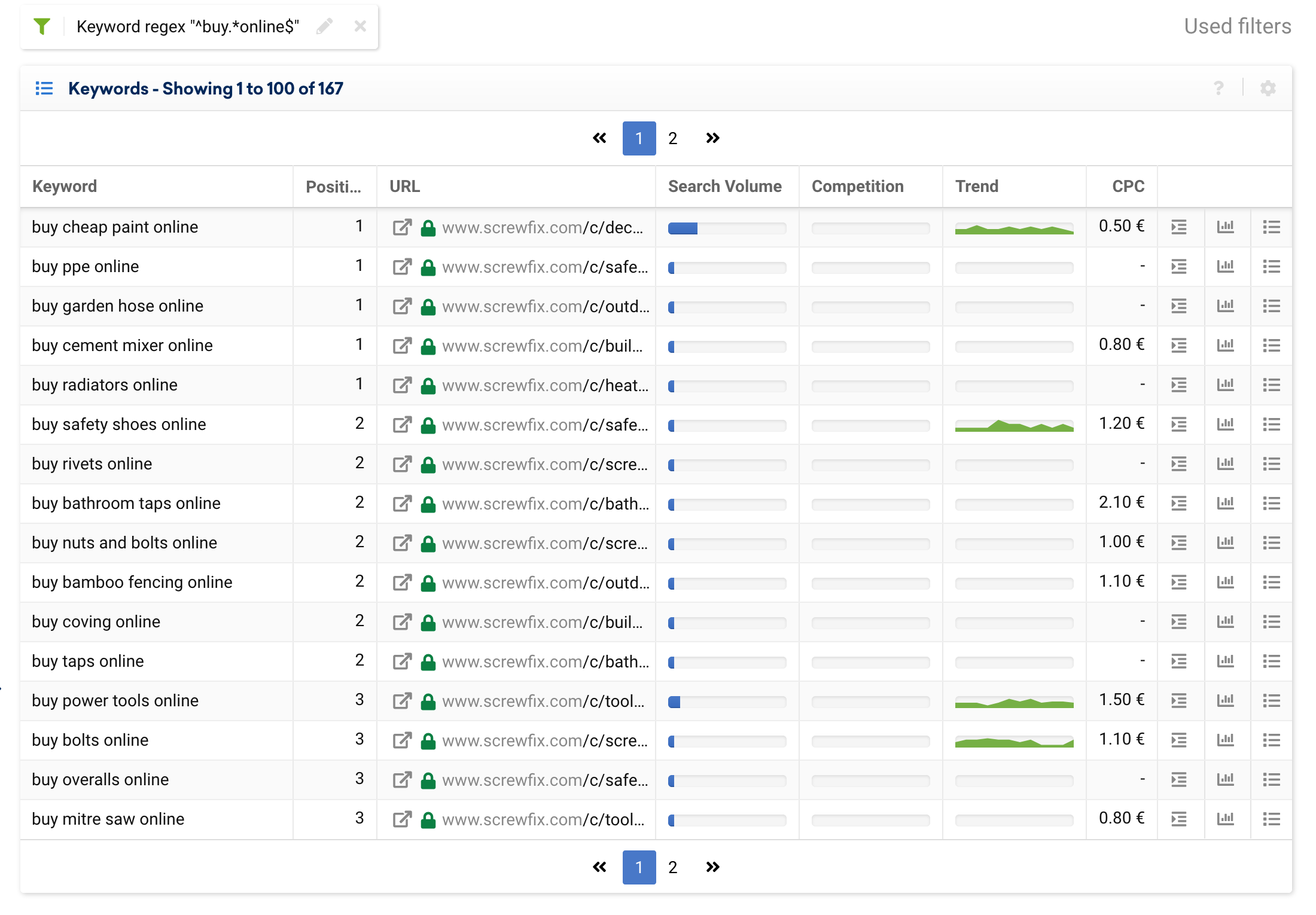Image resolution: width=1316 pixels, height=915 pixels.
Task: Show SERP icon for buy radiators online
Action: (1179, 385)
